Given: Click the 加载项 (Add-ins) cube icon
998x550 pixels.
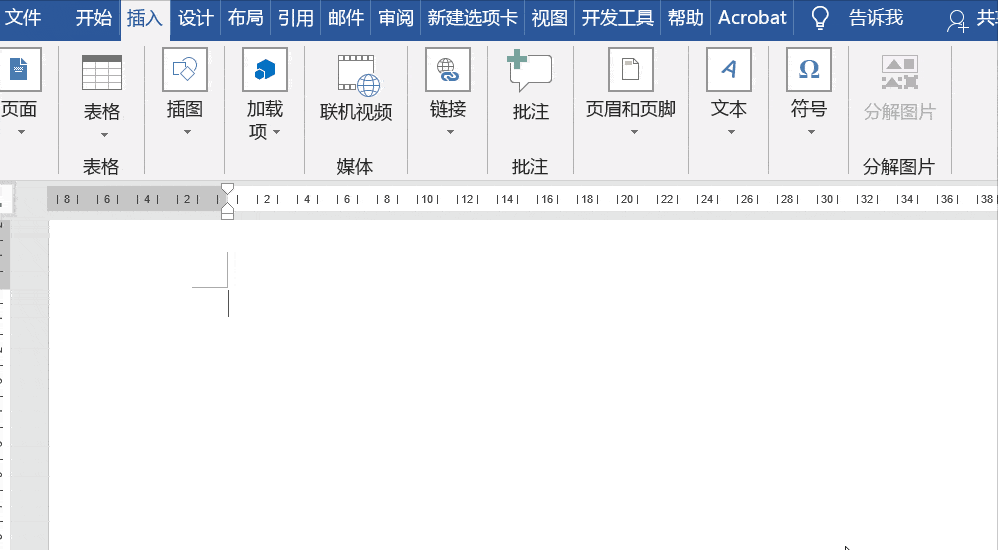Looking at the screenshot, I should tap(265, 69).
